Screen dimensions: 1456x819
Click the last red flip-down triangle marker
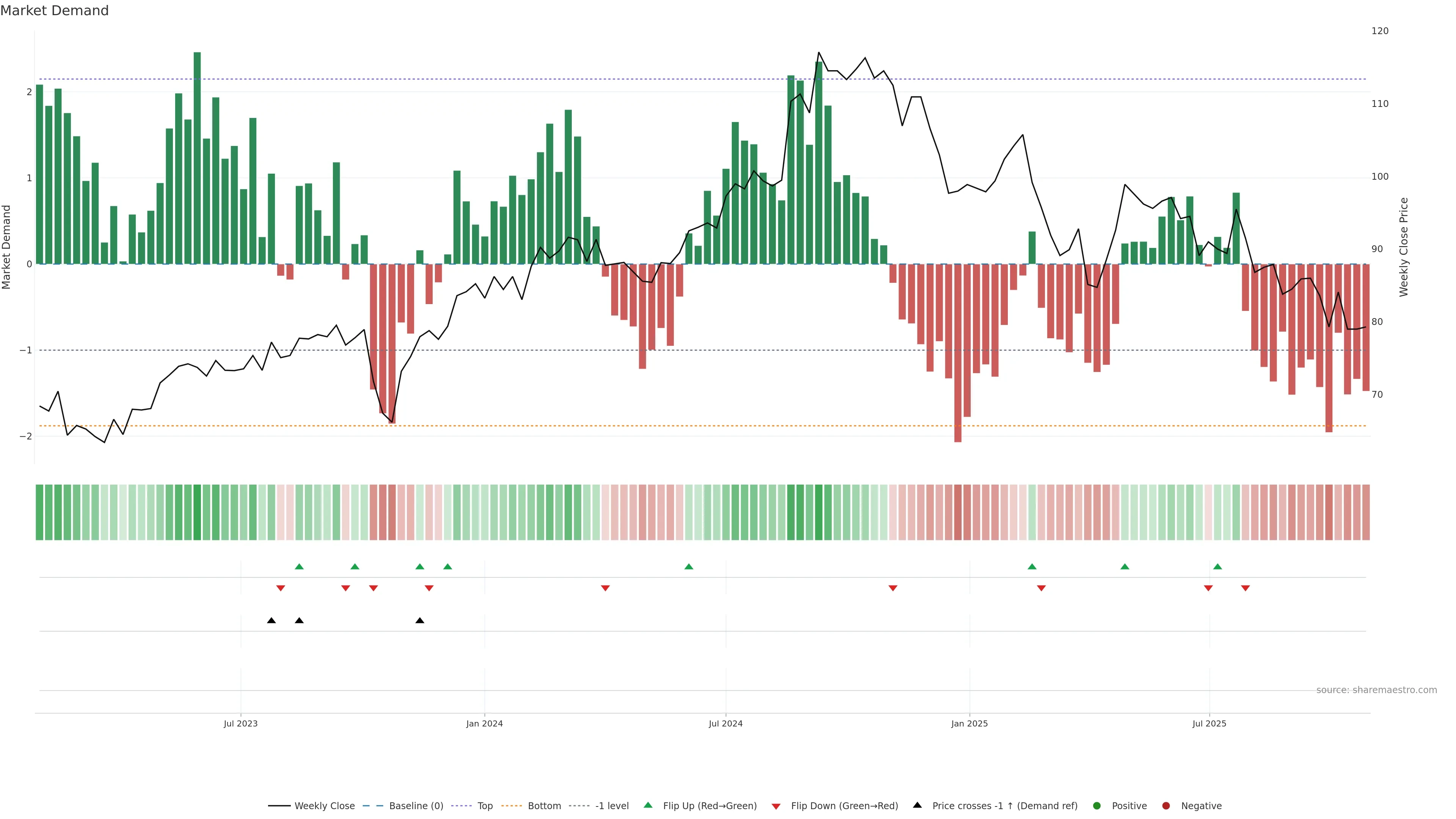pos(1245,588)
